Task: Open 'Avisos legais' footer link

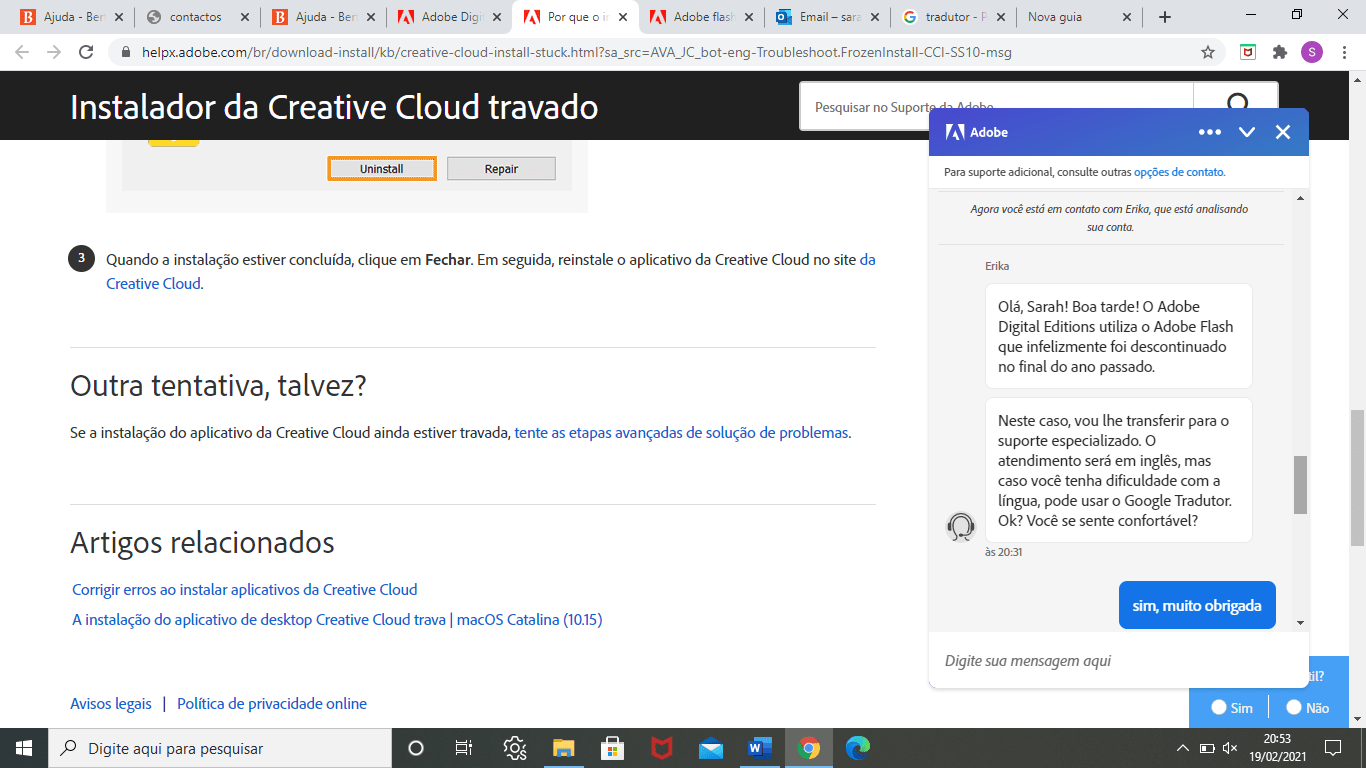Action: pyautogui.click(x=111, y=704)
